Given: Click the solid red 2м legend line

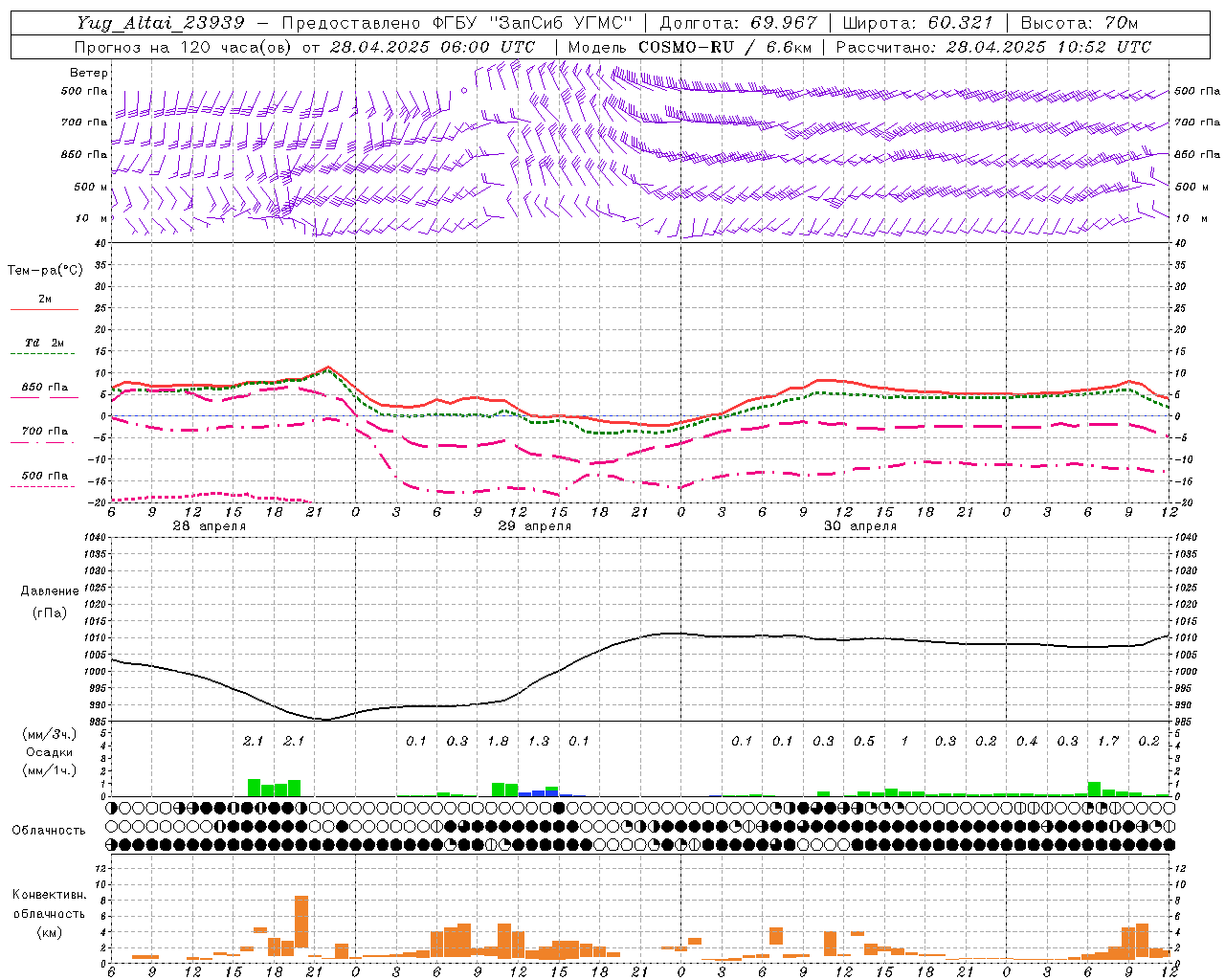Looking at the screenshot, I should [44, 310].
